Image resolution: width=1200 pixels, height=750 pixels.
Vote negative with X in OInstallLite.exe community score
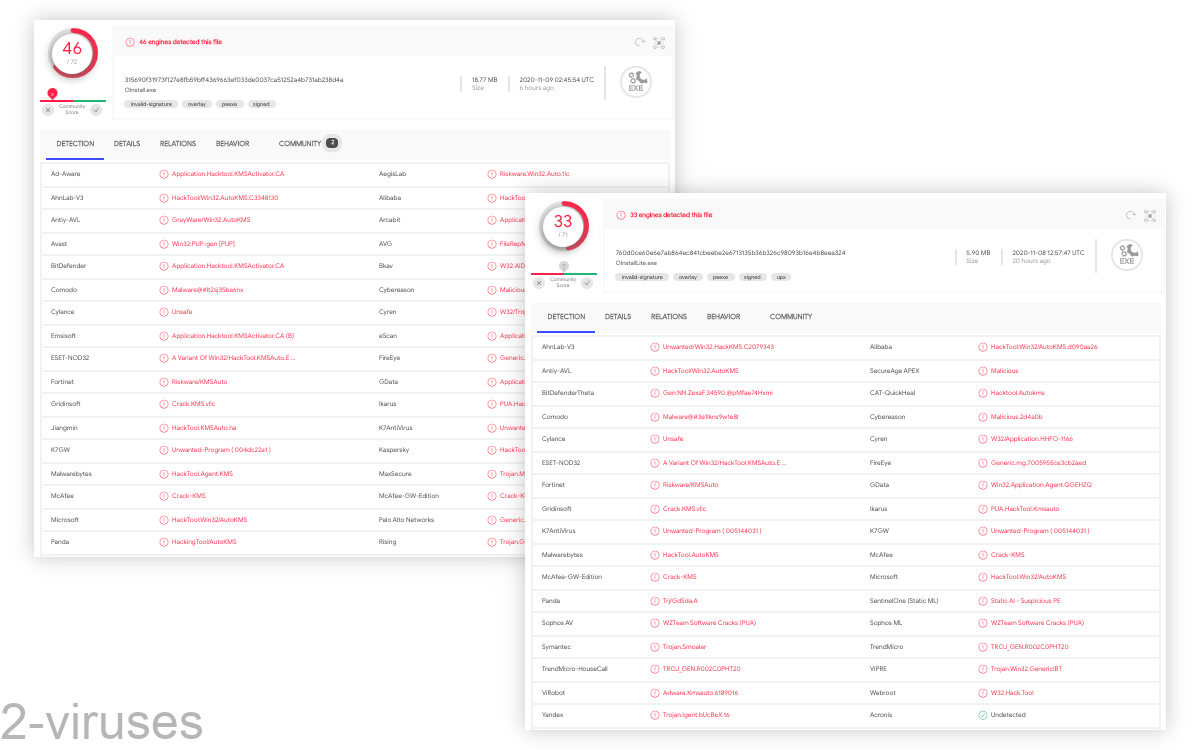539,282
